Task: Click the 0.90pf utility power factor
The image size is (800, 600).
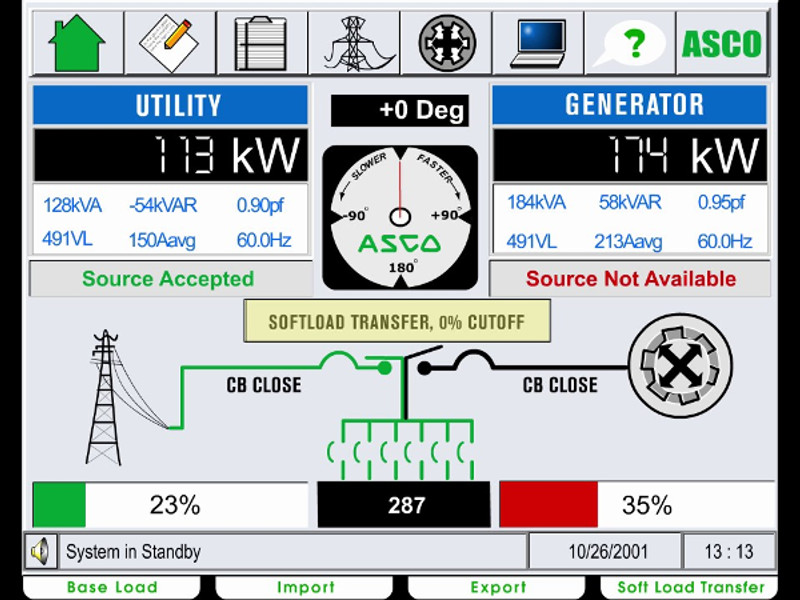Action: click(260, 205)
